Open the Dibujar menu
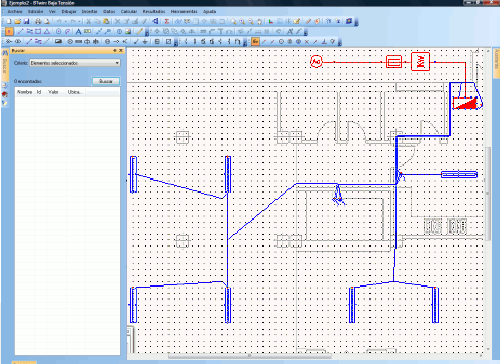The height and width of the screenshot is (364, 500). click(x=69, y=11)
